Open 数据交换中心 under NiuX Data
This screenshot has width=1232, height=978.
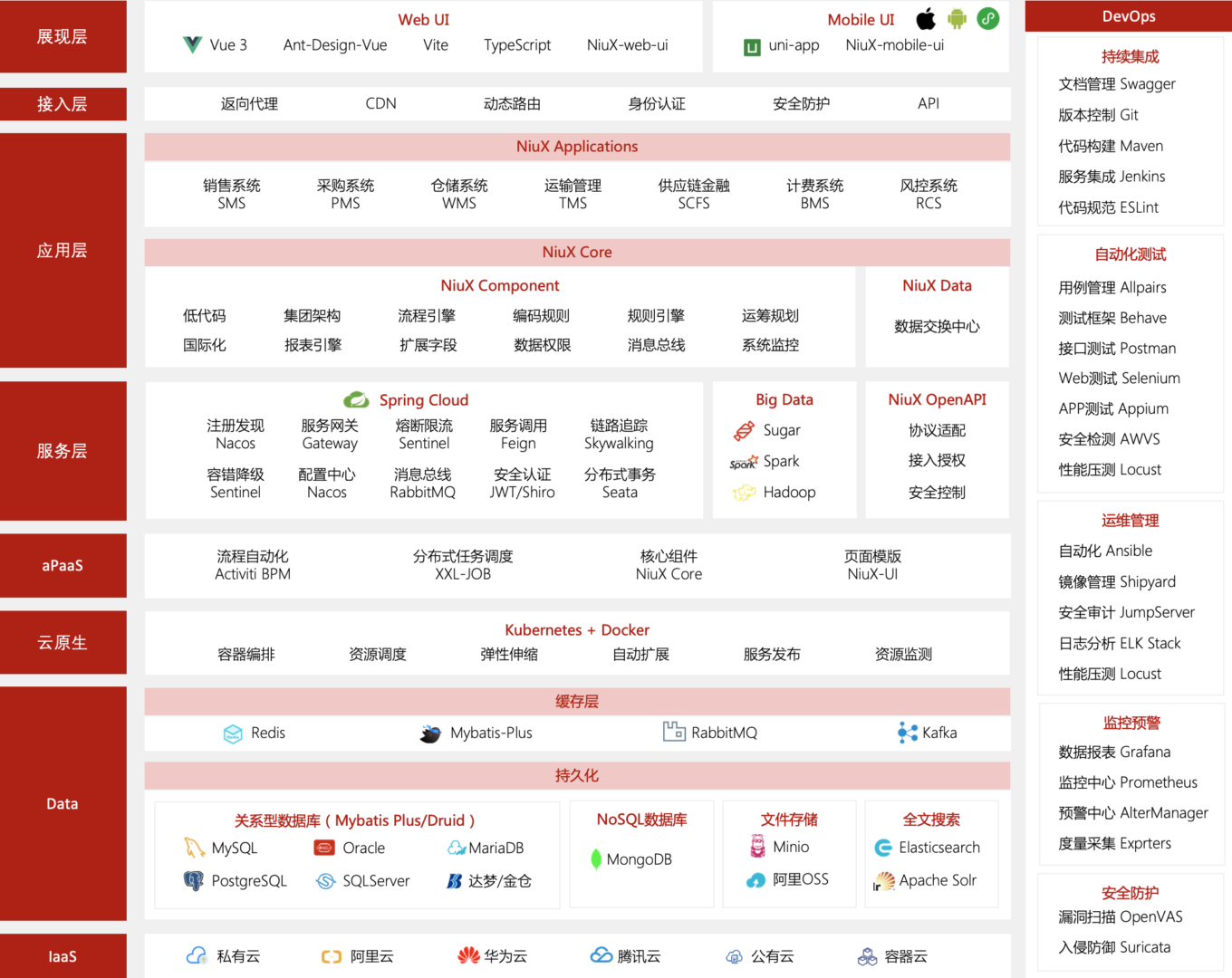(937, 327)
